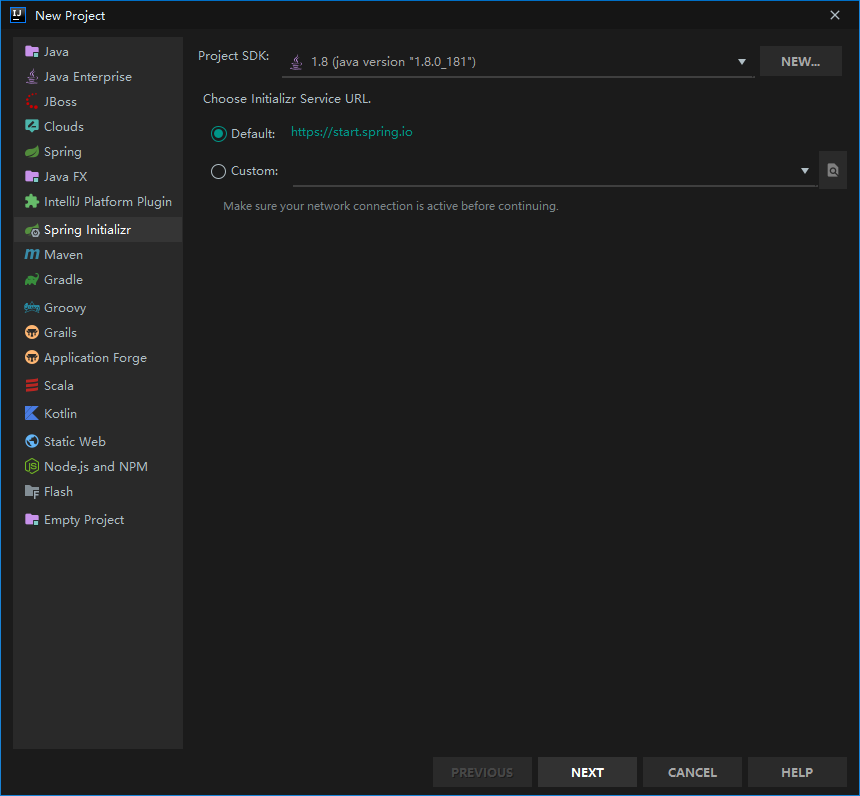Select Node.js and NPM label
Image resolution: width=860 pixels, height=796 pixels.
coord(95,467)
